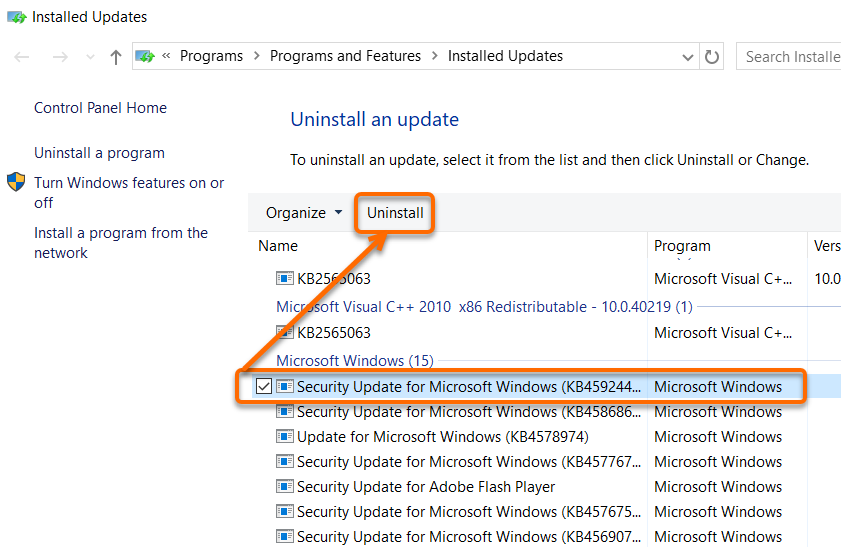Click the Uninstall toolbar button

click(x=395, y=213)
